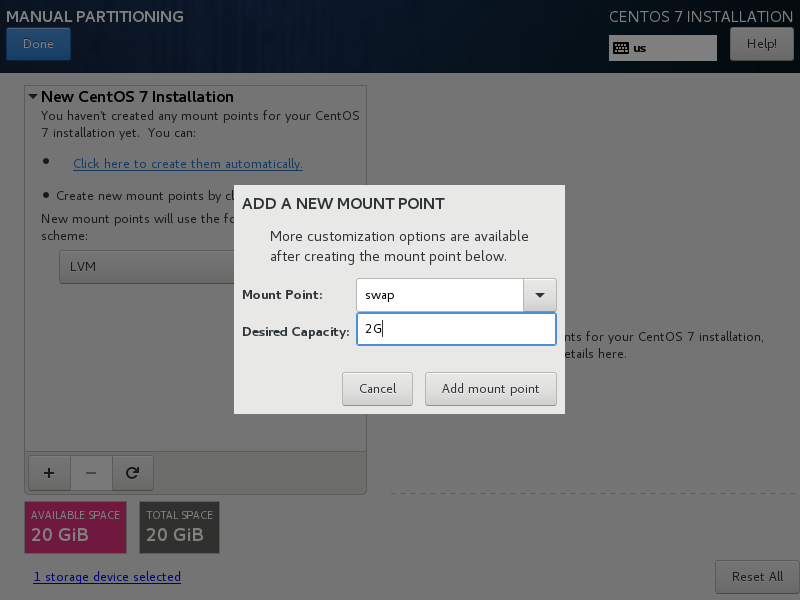
Task: Click the ADD A NEW MOUNT POINT title
Action: 343,204
